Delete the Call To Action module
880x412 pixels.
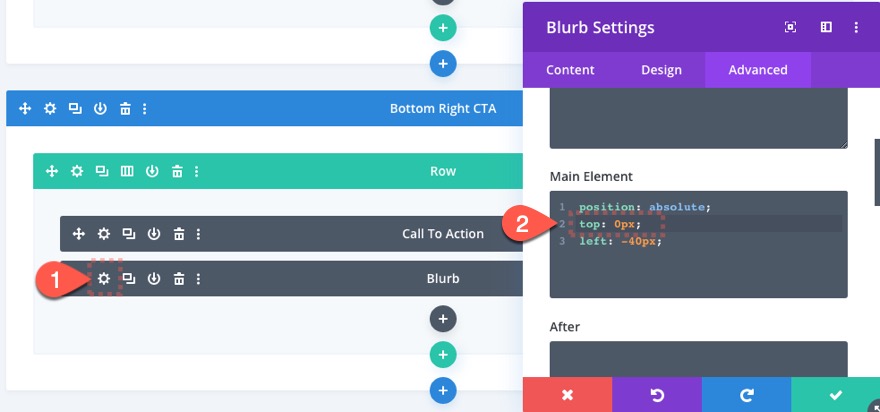click(179, 234)
